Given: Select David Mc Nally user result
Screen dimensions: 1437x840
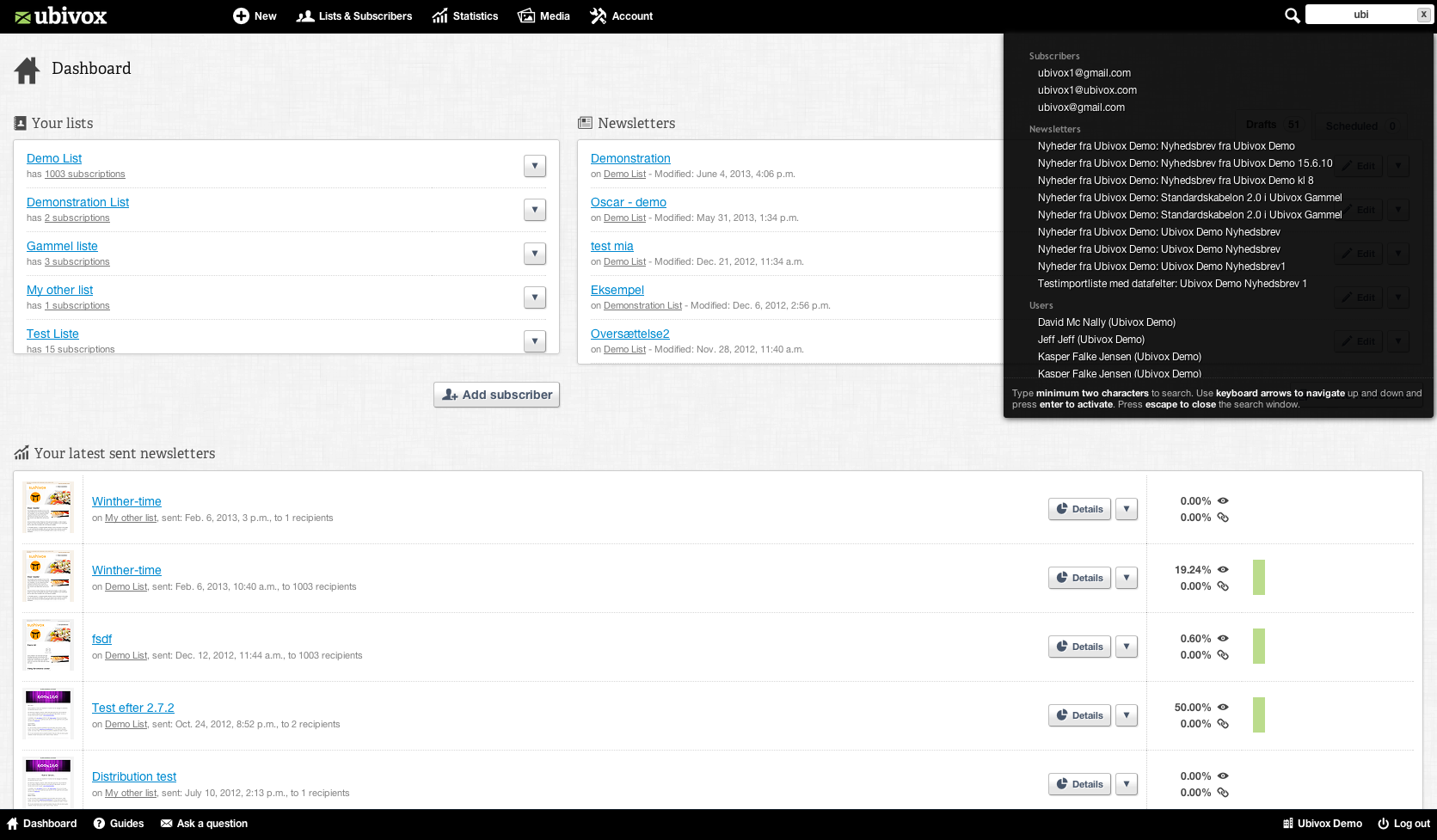Looking at the screenshot, I should point(1106,322).
